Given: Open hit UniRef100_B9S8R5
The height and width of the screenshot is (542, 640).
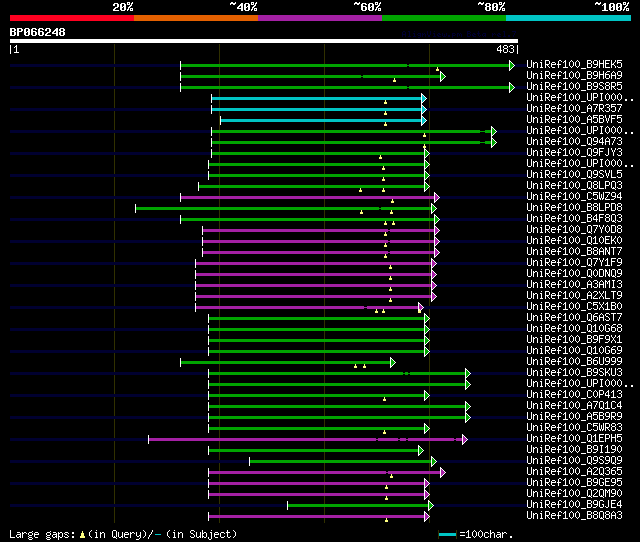Looking at the screenshot, I should 574,86.
